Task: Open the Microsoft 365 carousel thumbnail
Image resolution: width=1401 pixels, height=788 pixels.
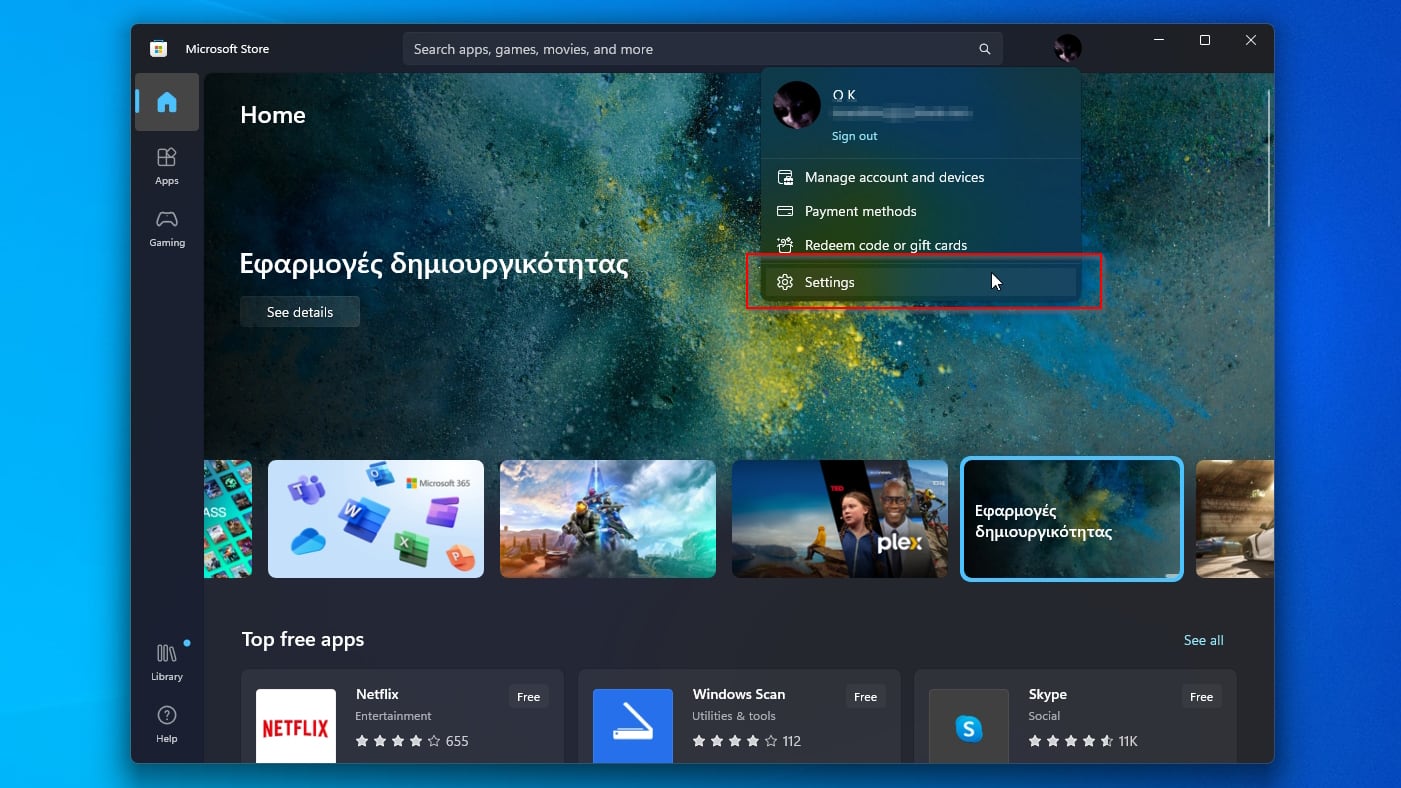Action: pos(376,519)
